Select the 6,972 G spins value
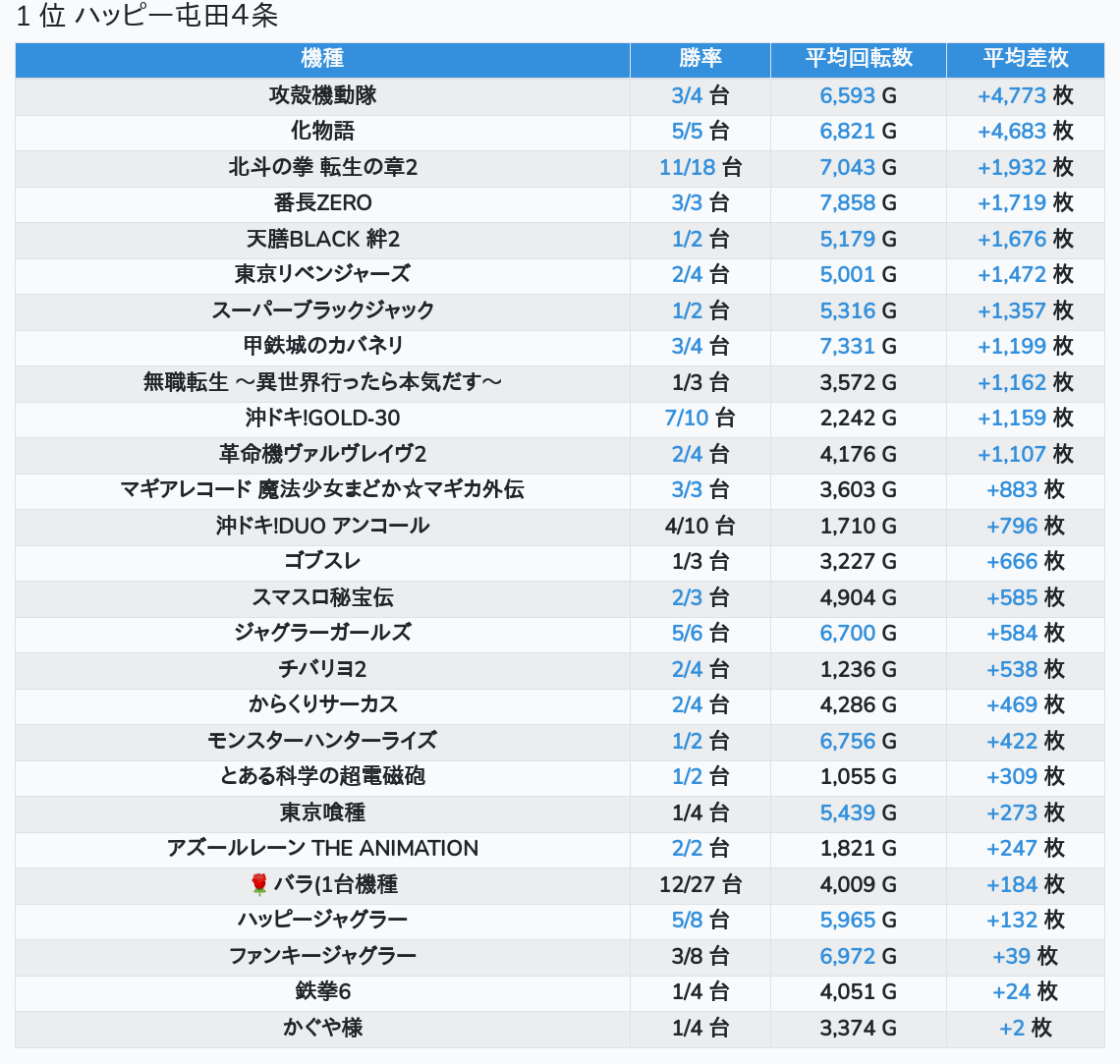This screenshot has height=1064, width=1120. 858,956
